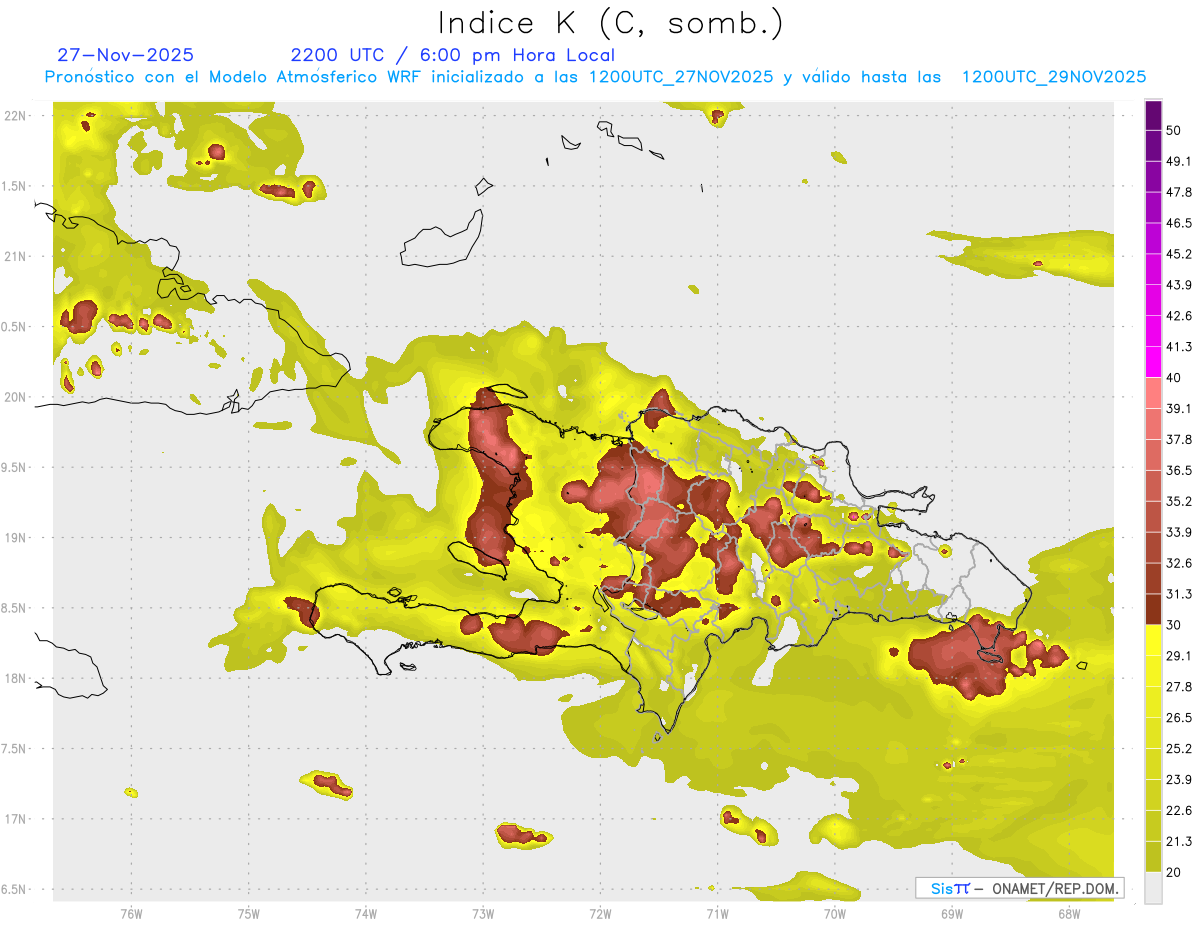1200x927 pixels.
Task: Click the "70W" longitude label
Action: [x=834, y=913]
